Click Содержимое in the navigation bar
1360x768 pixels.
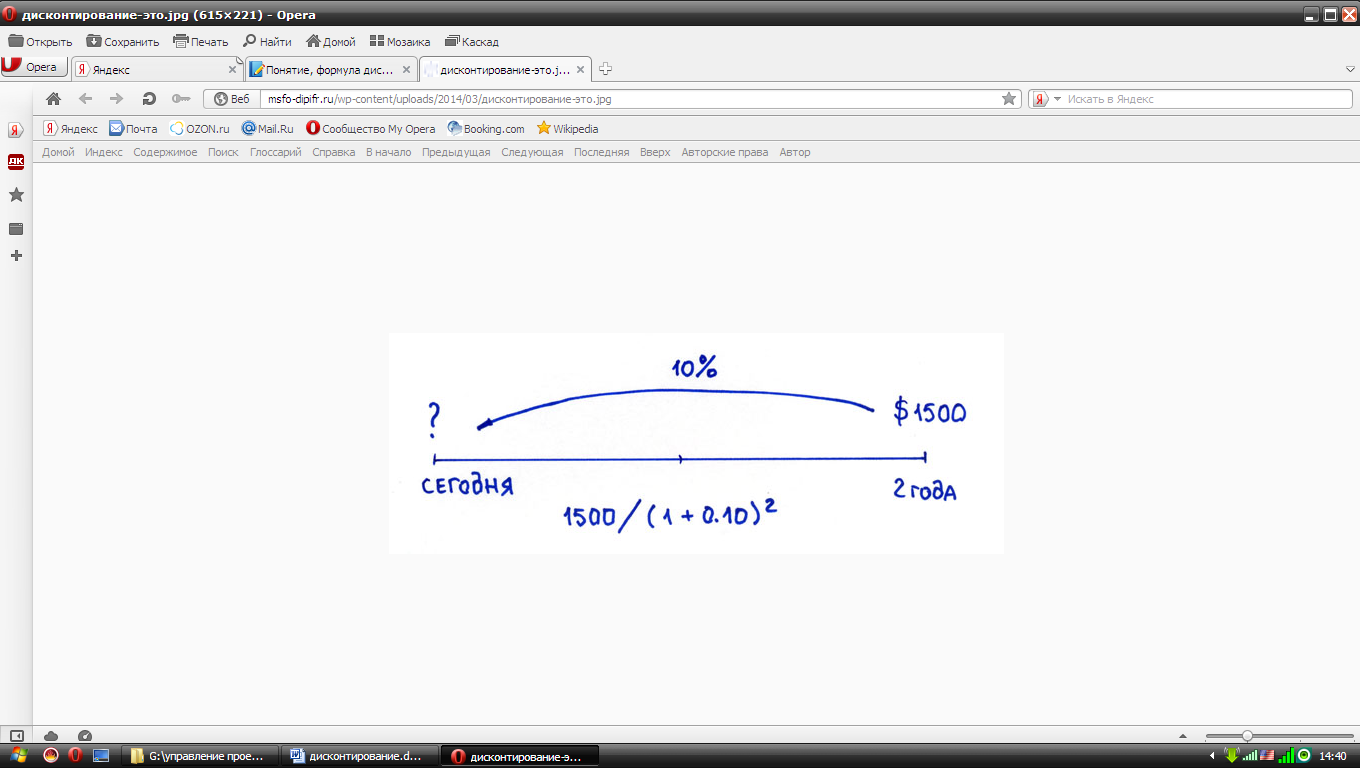pyautogui.click(x=165, y=152)
